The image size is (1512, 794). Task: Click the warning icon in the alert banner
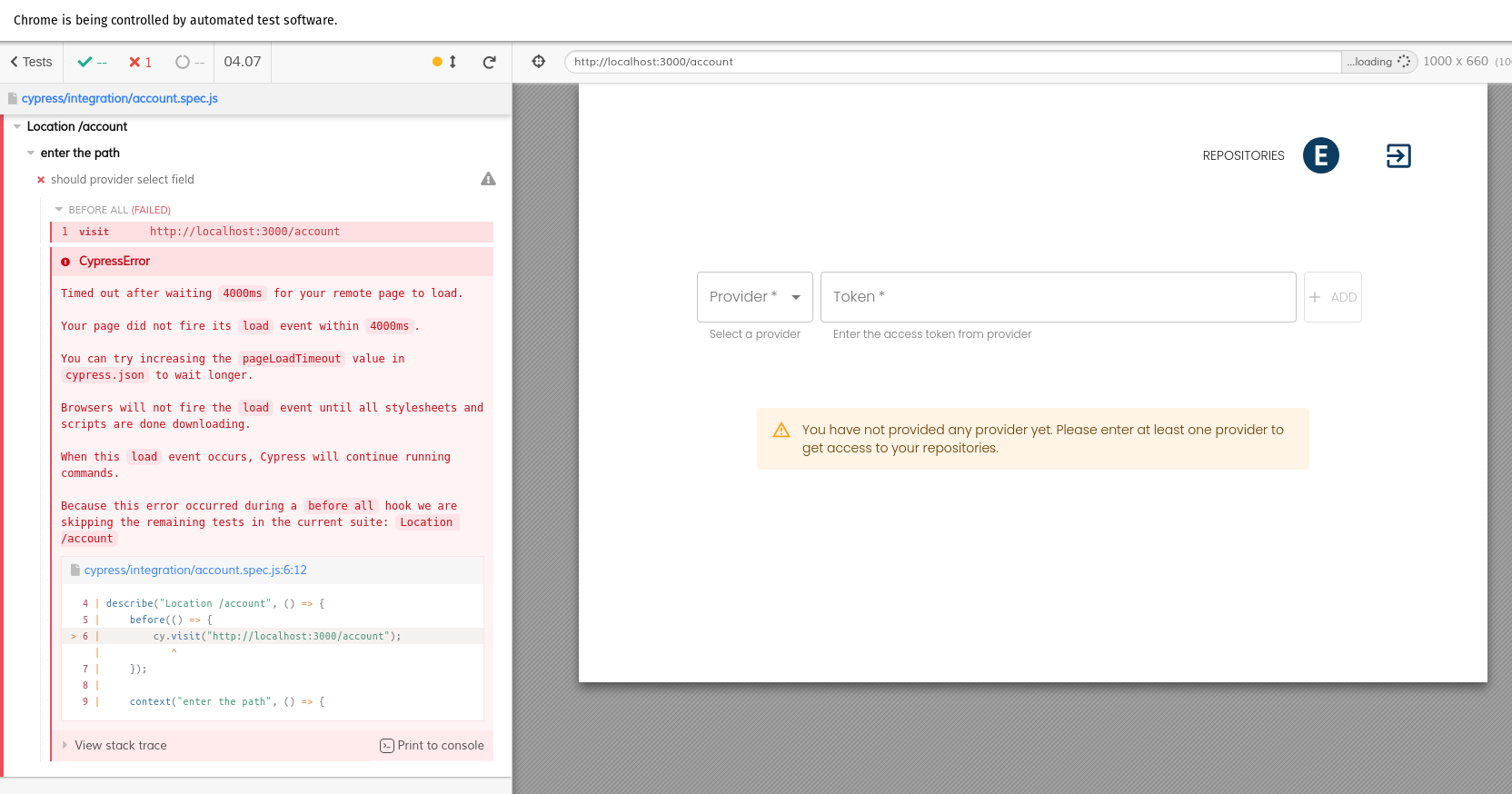click(781, 430)
